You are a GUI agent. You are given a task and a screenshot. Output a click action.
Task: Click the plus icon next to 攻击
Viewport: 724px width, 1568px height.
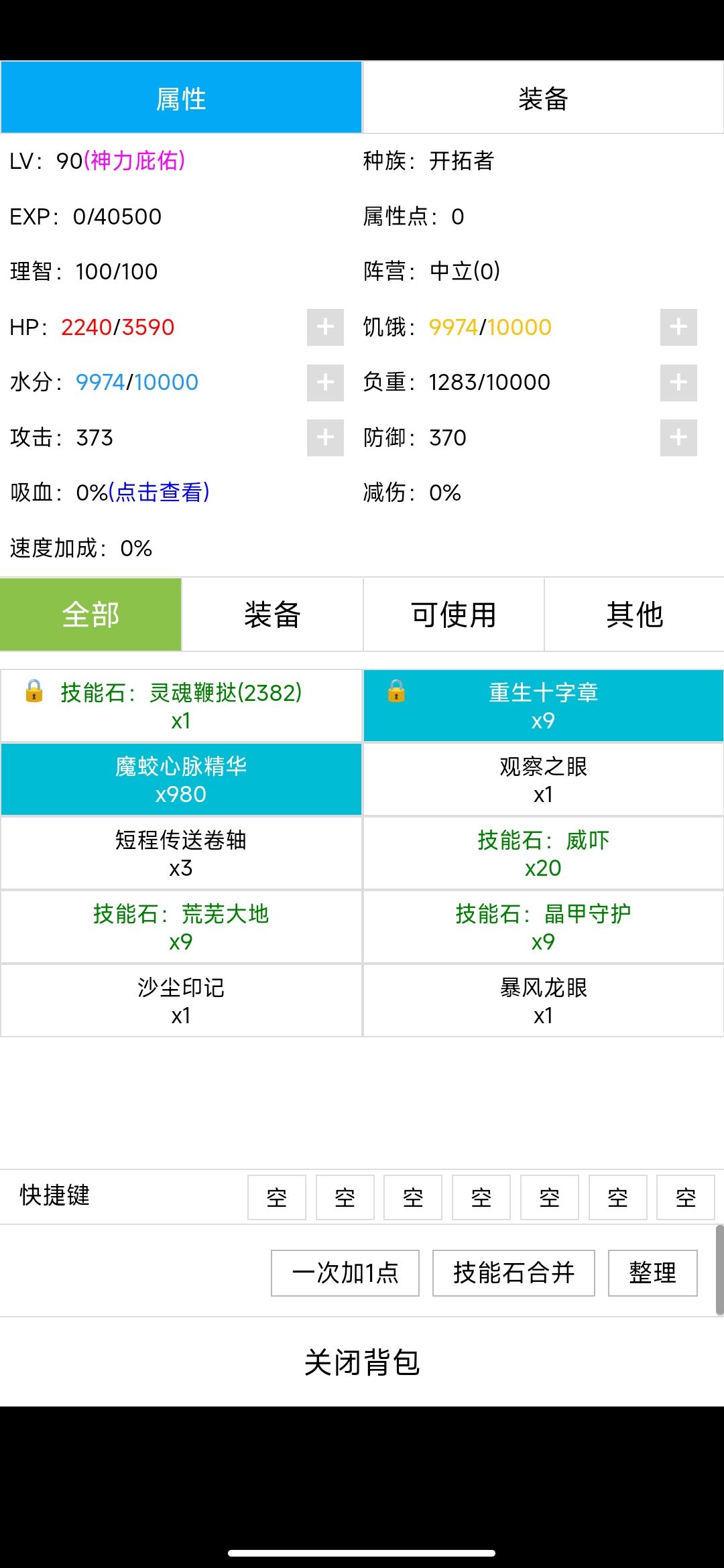tap(325, 438)
